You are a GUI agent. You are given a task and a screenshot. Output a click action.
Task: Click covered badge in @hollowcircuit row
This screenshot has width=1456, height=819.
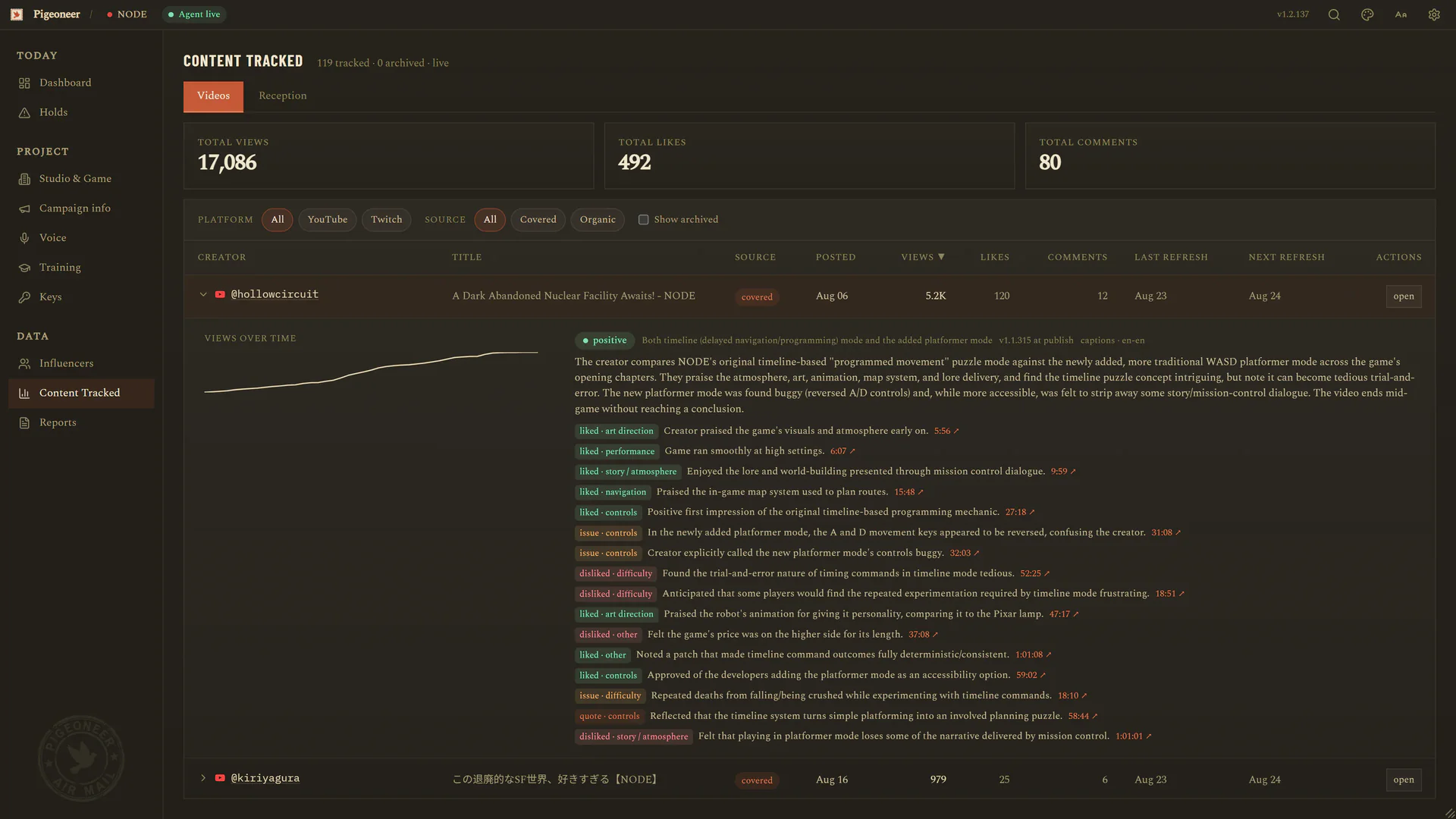tap(757, 297)
